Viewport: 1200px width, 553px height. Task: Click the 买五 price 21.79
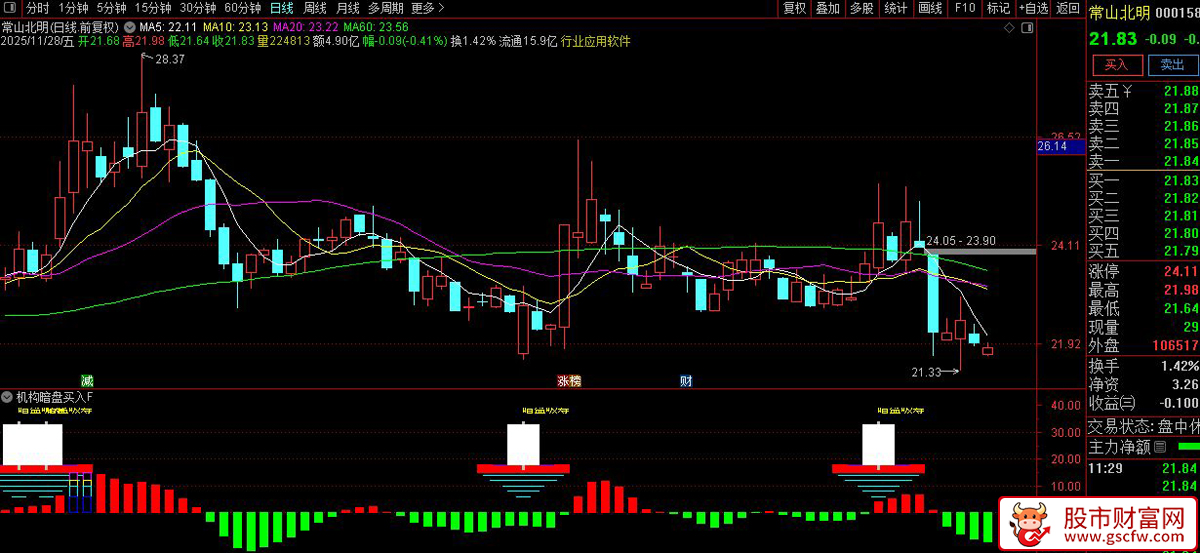[x=1181, y=250]
